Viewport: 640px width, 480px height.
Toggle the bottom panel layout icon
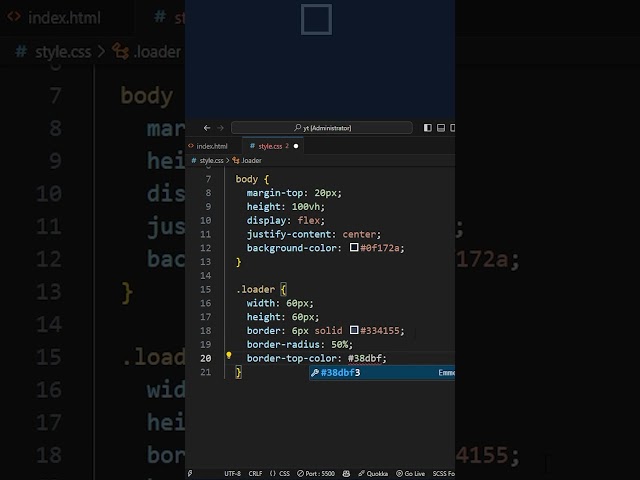click(x=441, y=128)
